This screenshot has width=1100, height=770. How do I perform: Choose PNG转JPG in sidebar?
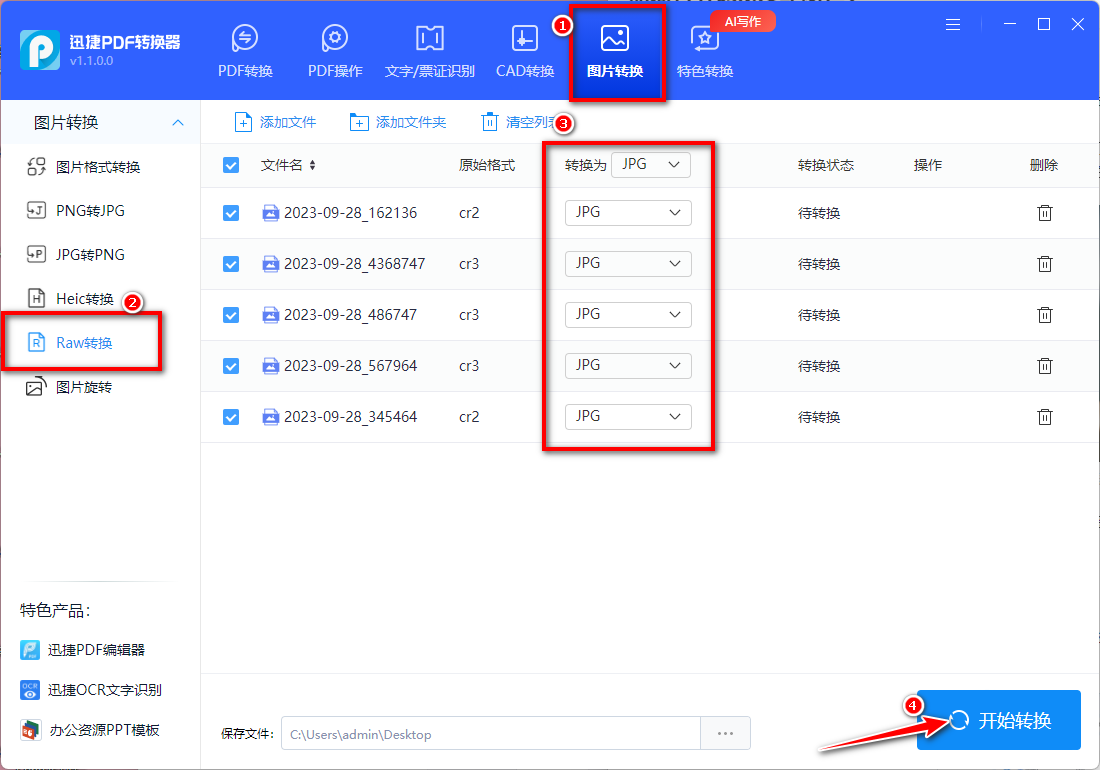[76, 210]
